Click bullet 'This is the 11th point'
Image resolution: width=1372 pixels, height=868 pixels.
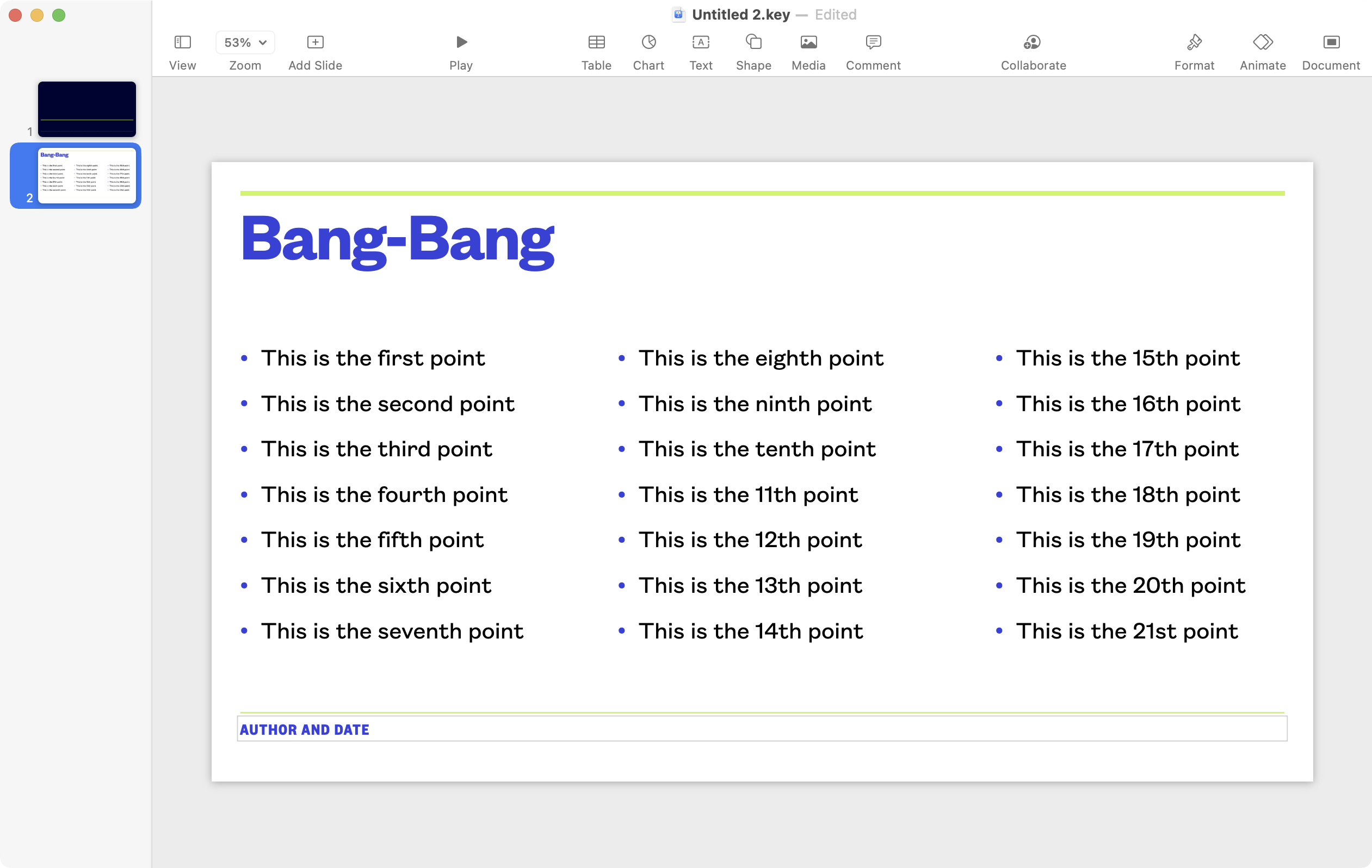[748, 494]
